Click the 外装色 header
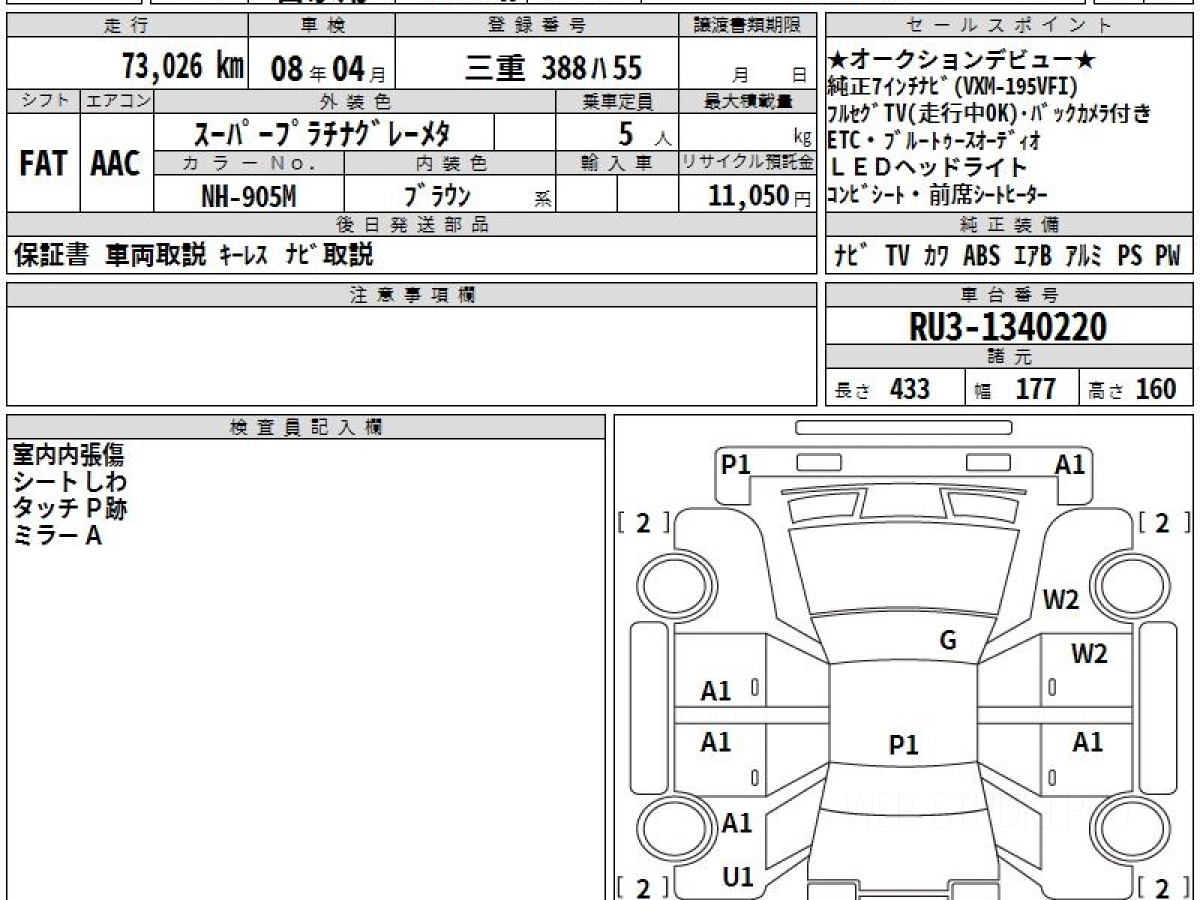 click(355, 101)
